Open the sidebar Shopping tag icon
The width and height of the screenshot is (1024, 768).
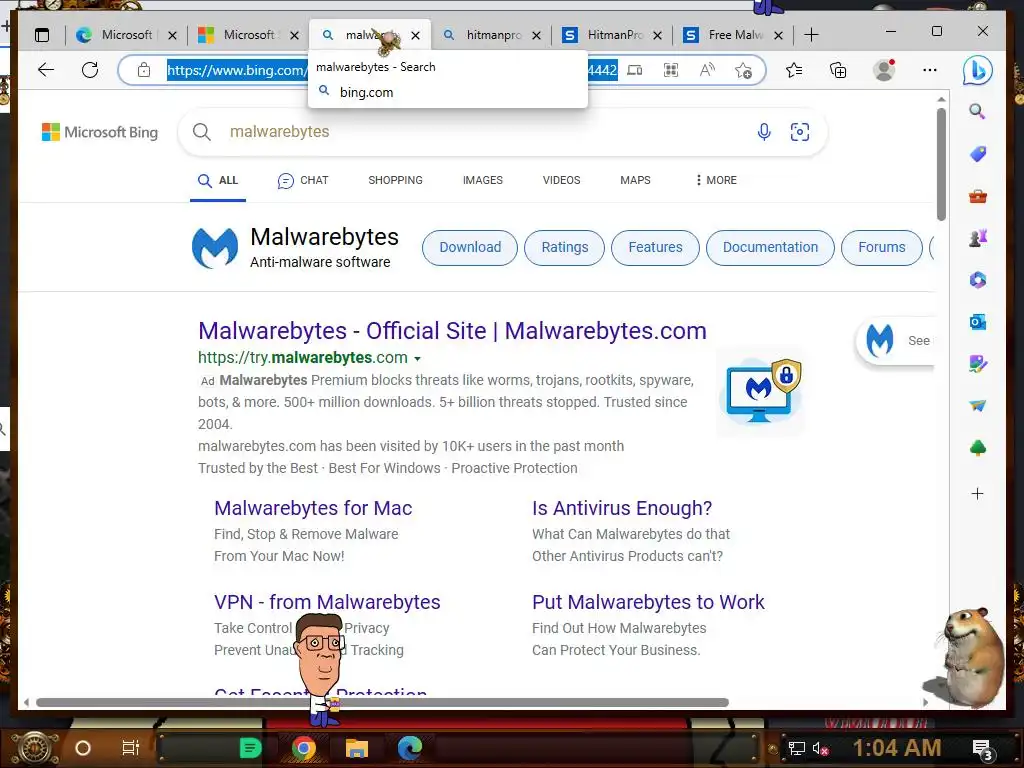click(978, 154)
